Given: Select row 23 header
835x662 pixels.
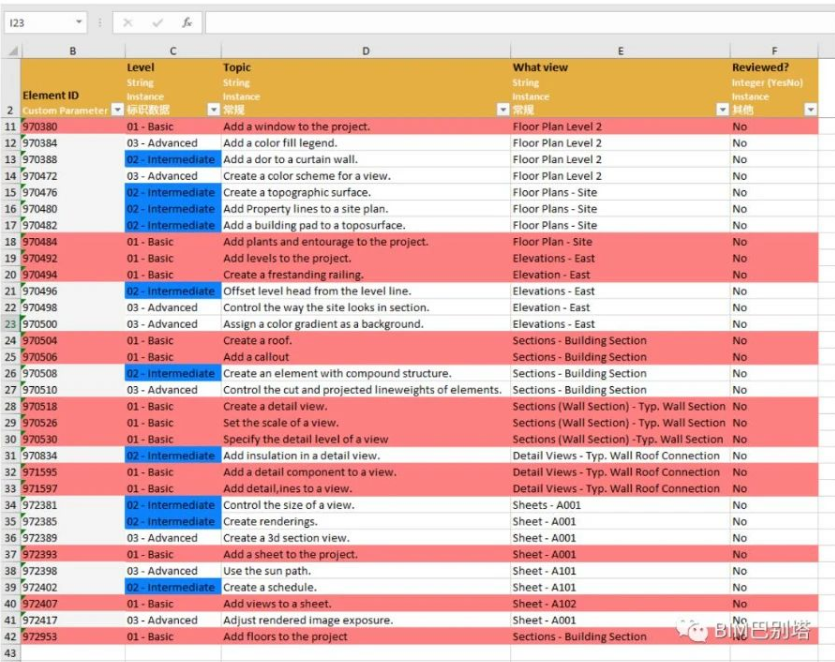Looking at the screenshot, I should point(11,324).
